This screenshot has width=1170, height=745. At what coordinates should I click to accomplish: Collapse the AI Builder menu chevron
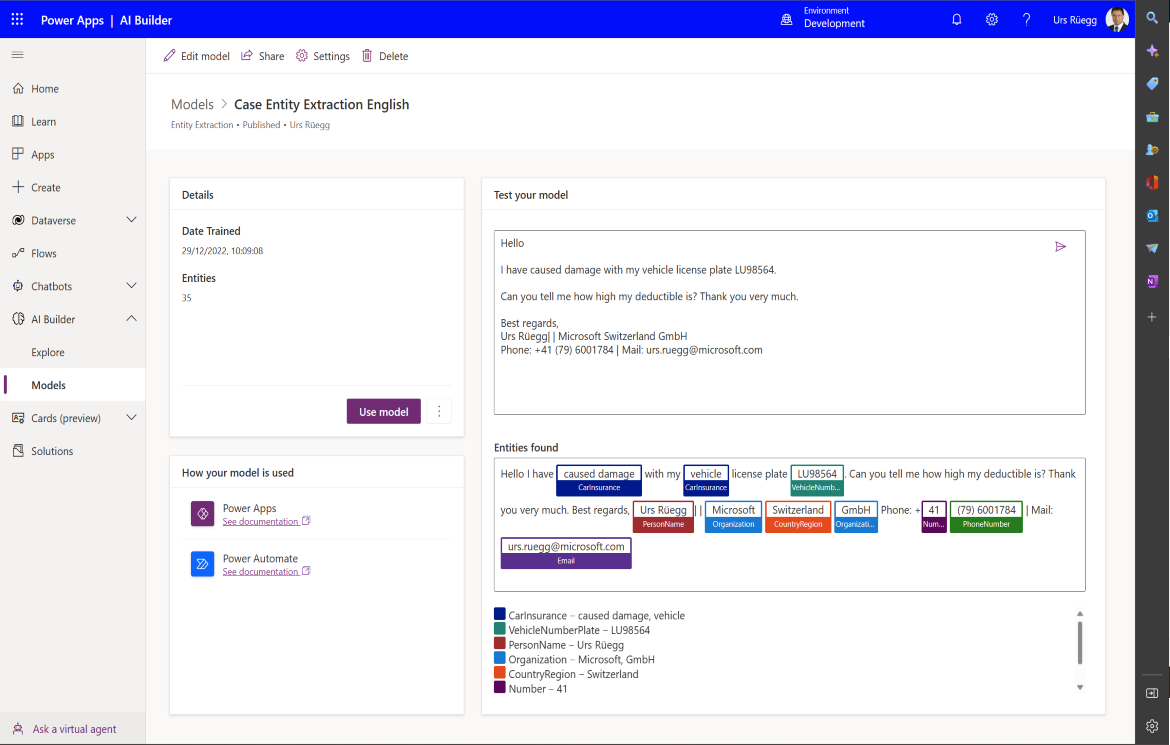click(131, 318)
